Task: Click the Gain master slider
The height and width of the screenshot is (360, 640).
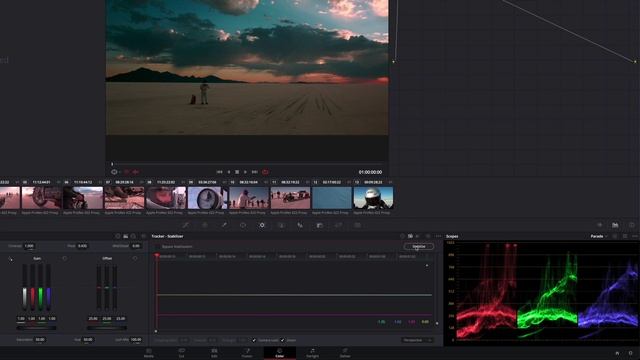Action: pyautogui.click(x=36, y=327)
